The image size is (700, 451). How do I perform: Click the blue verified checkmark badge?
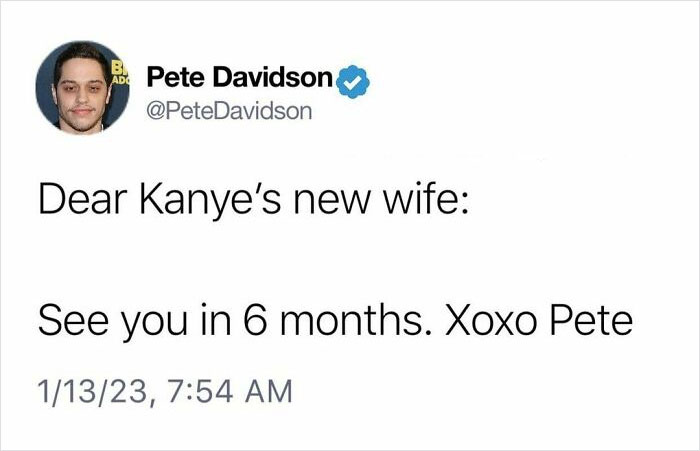pyautogui.click(x=353, y=79)
